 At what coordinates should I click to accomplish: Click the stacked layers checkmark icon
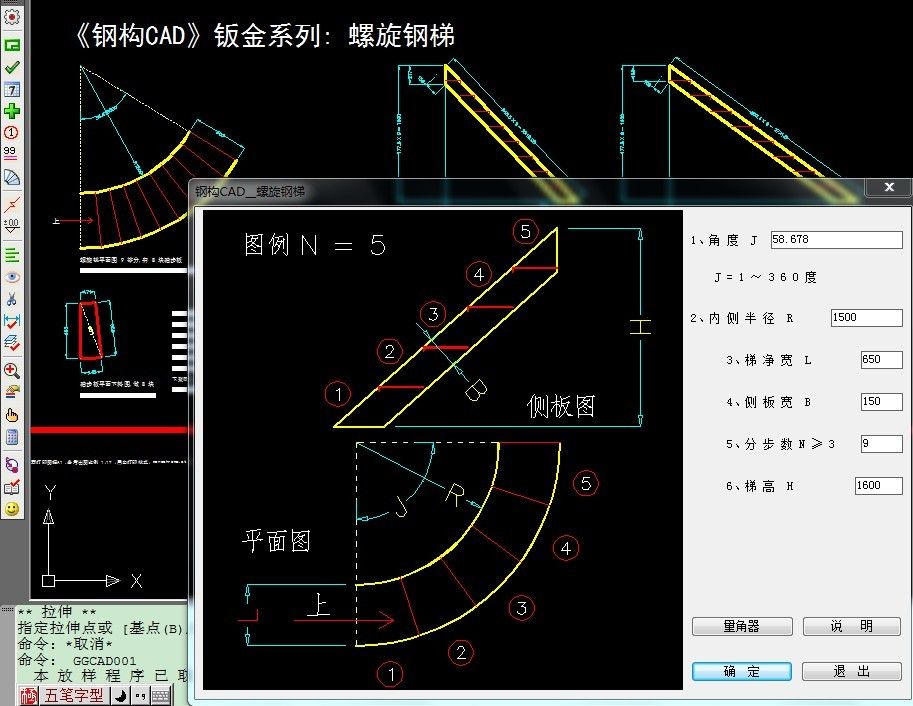point(12,343)
